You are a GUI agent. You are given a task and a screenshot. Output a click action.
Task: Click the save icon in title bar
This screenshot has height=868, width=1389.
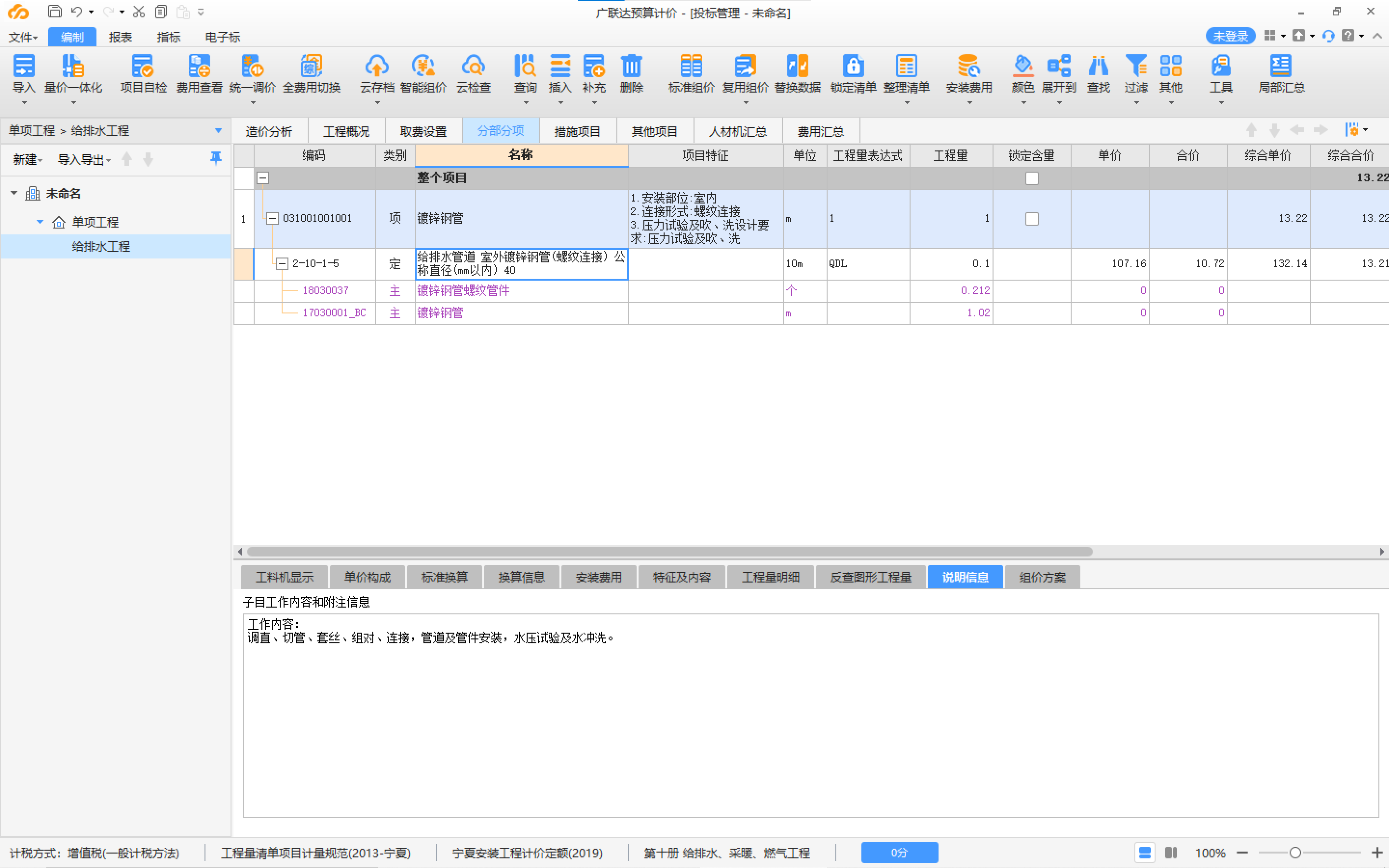(54, 12)
